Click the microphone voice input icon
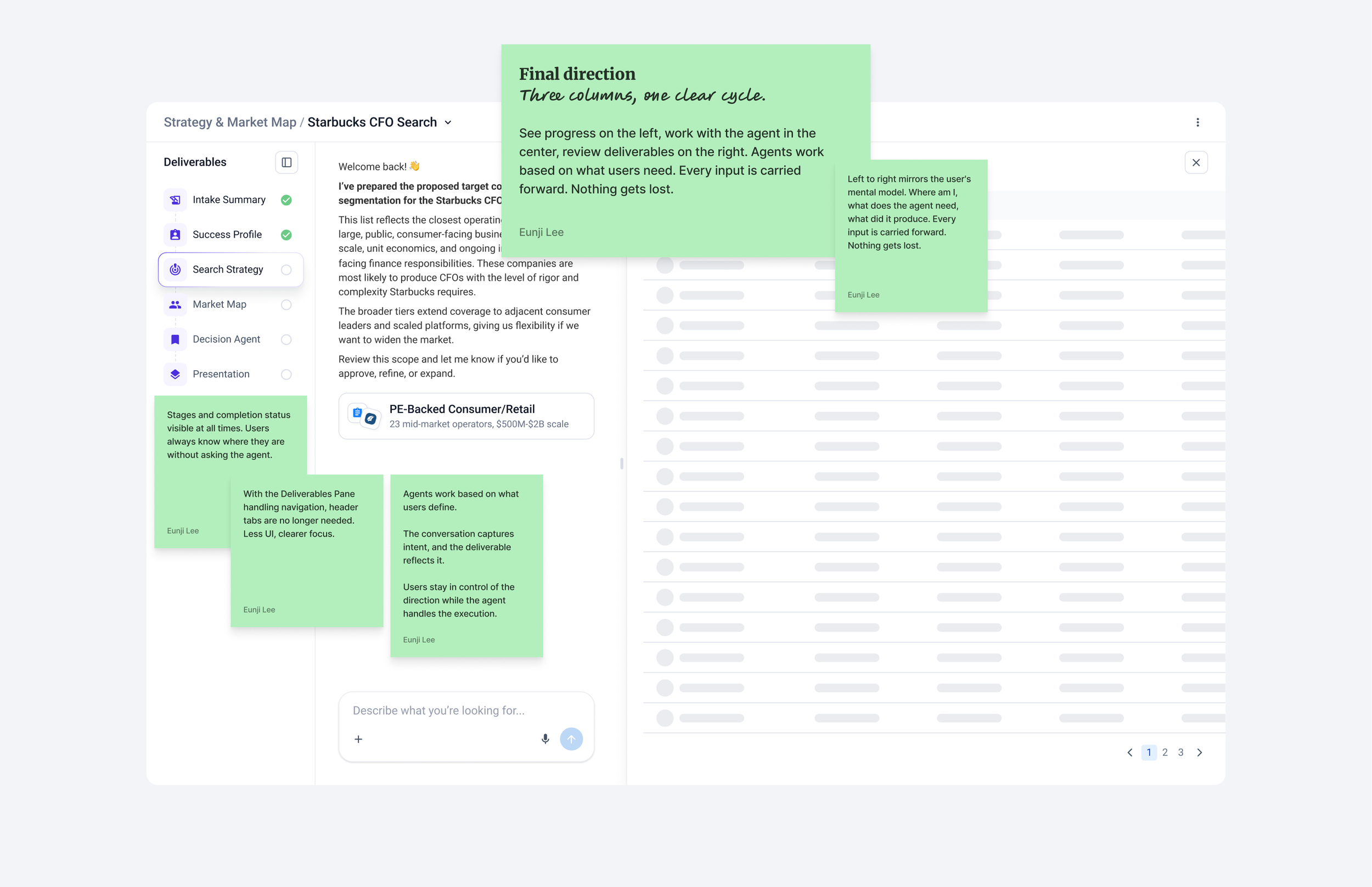 point(545,739)
